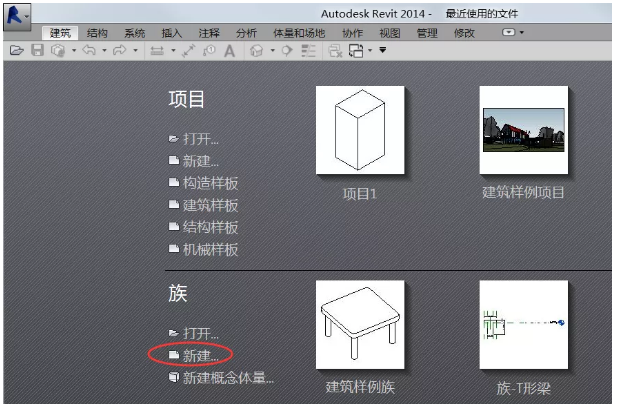
Task: Expand the Measure tool dropdown arrow
Action: (173, 50)
